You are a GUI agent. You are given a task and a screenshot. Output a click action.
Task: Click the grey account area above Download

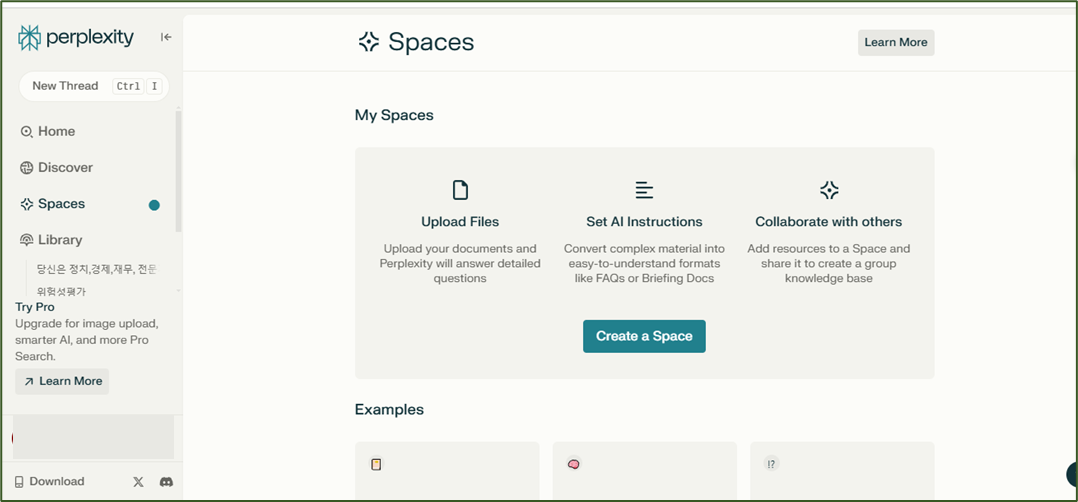(94, 437)
